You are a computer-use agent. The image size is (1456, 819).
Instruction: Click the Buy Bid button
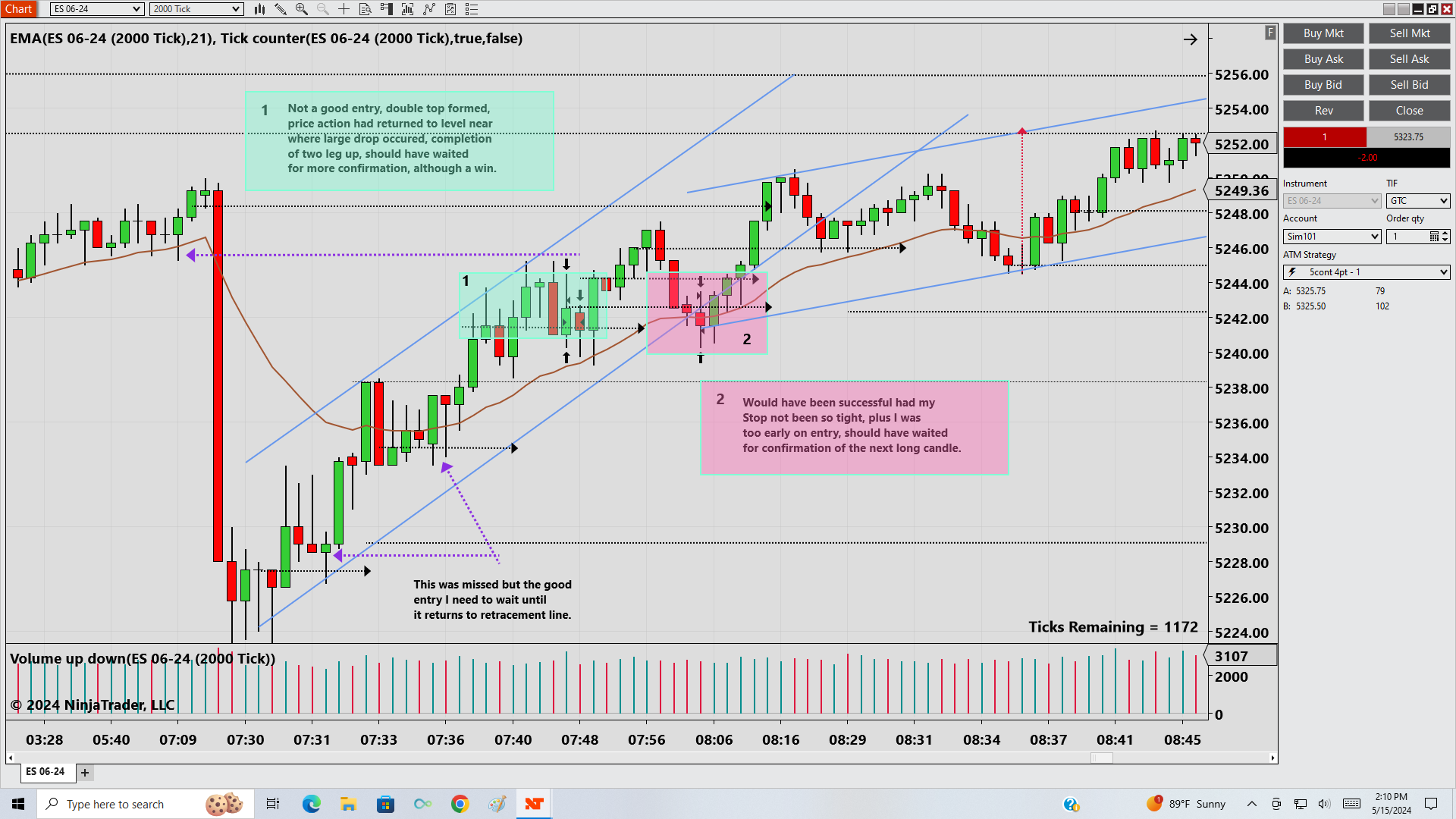point(1323,85)
